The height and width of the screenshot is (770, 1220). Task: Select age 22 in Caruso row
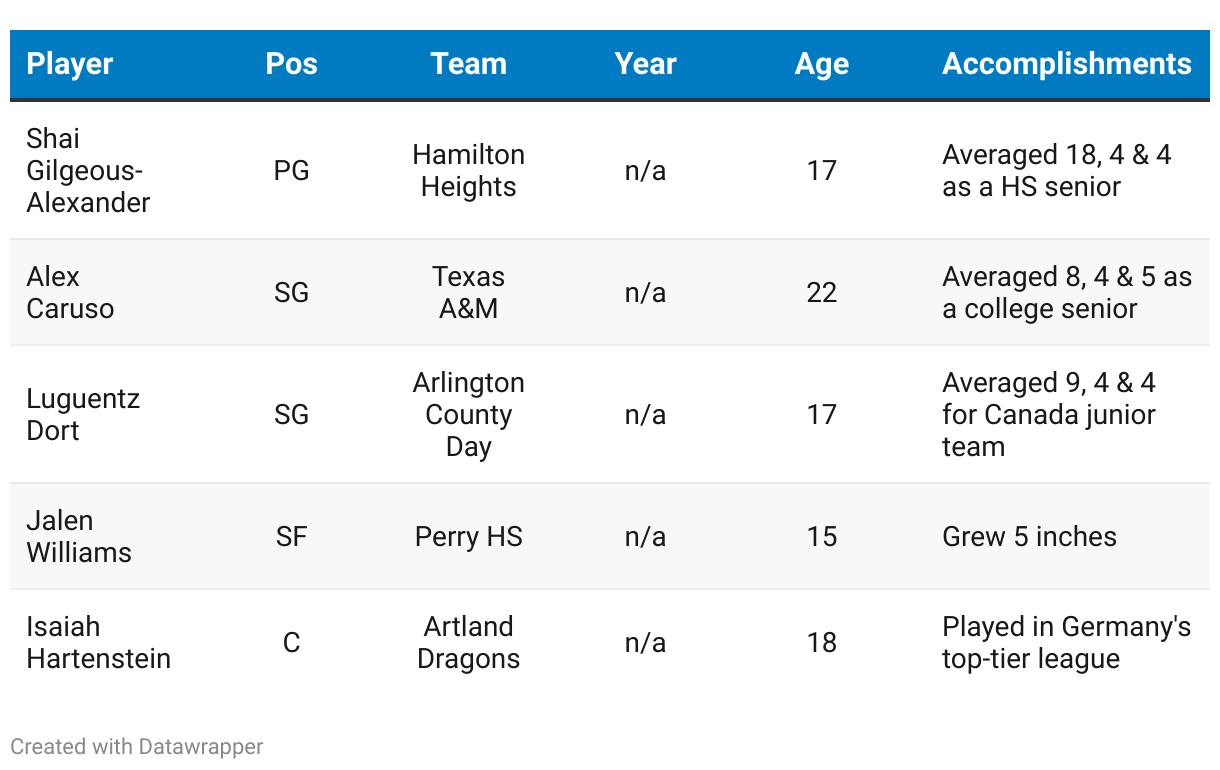(x=822, y=292)
